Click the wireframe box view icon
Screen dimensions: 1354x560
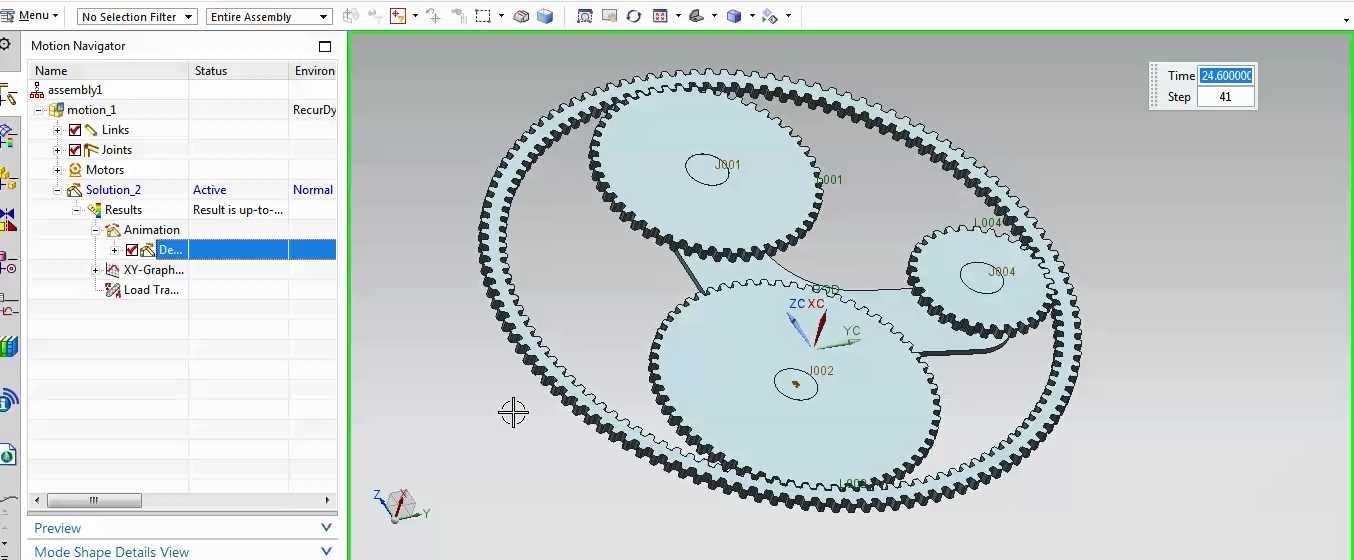click(545, 16)
